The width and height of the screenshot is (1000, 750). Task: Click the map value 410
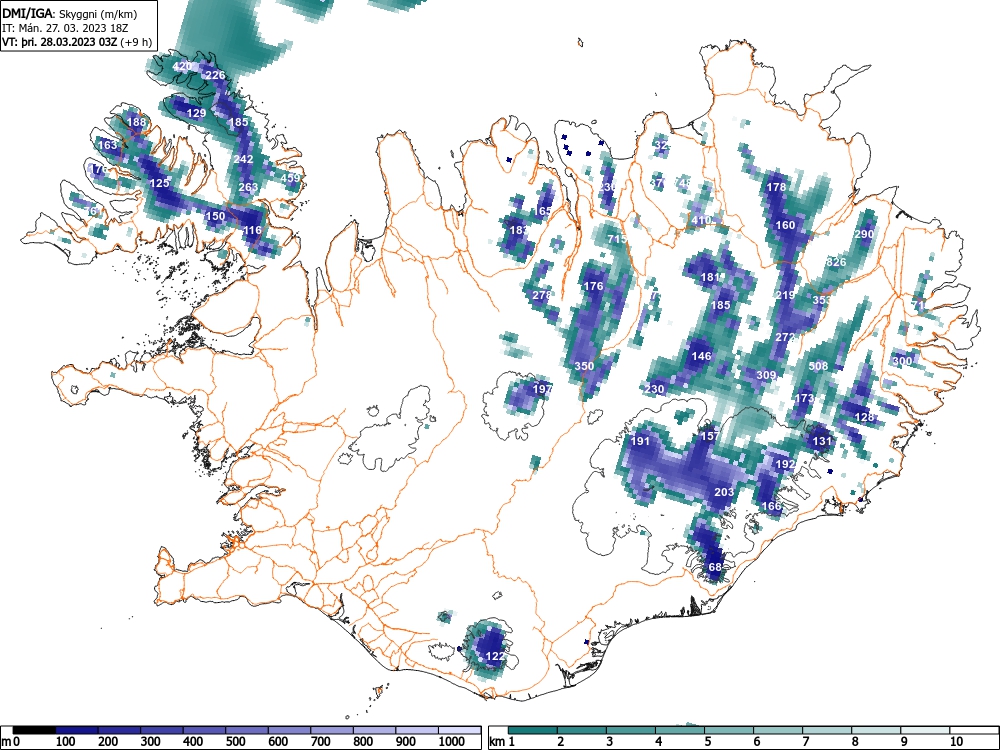click(701, 221)
